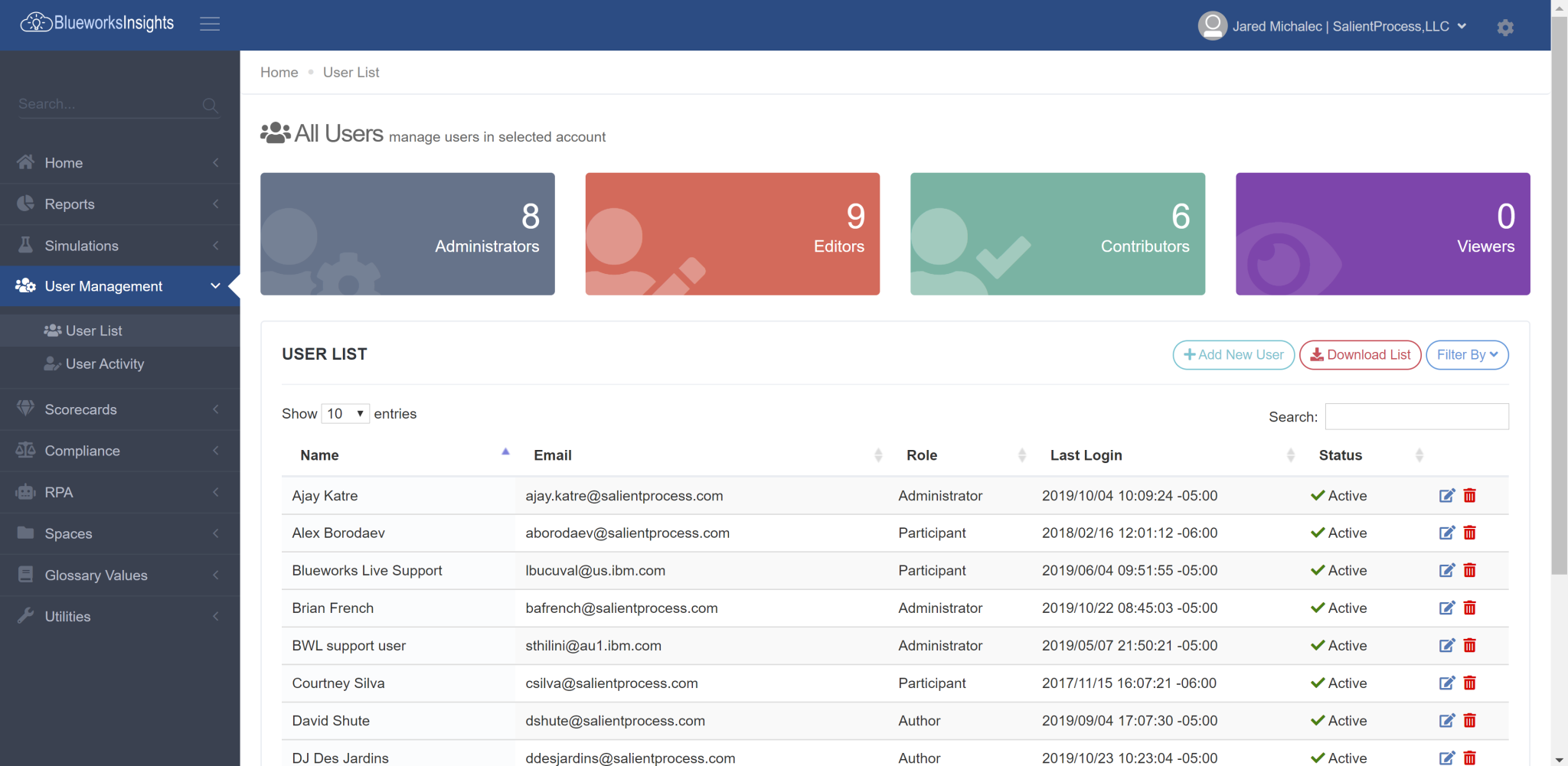Click the hamburger menu to collapse sidebar

(210, 23)
